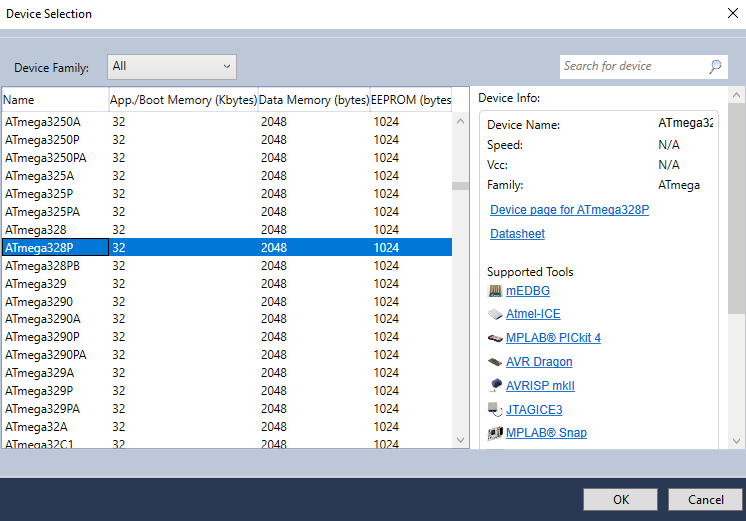This screenshot has width=746, height=521.
Task: Select the ATmega329 row
Action: pyautogui.click(x=227, y=284)
